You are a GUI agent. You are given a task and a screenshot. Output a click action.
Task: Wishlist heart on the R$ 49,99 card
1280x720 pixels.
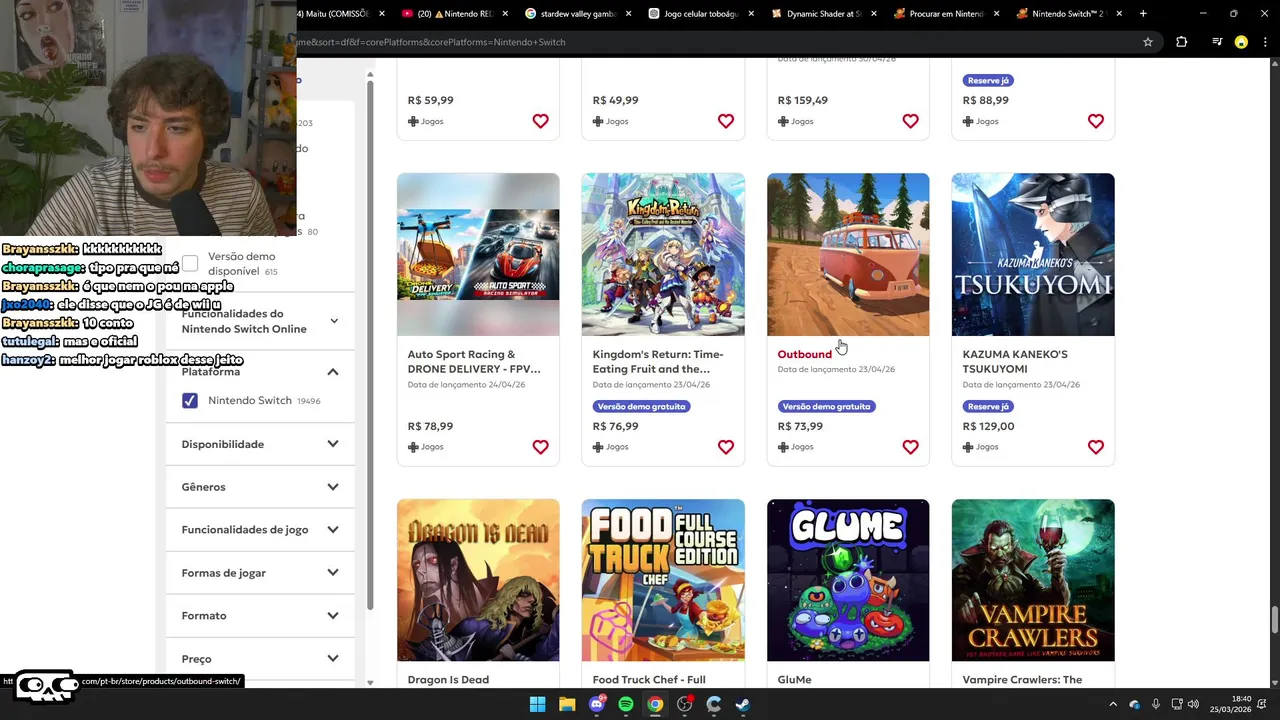[725, 121]
